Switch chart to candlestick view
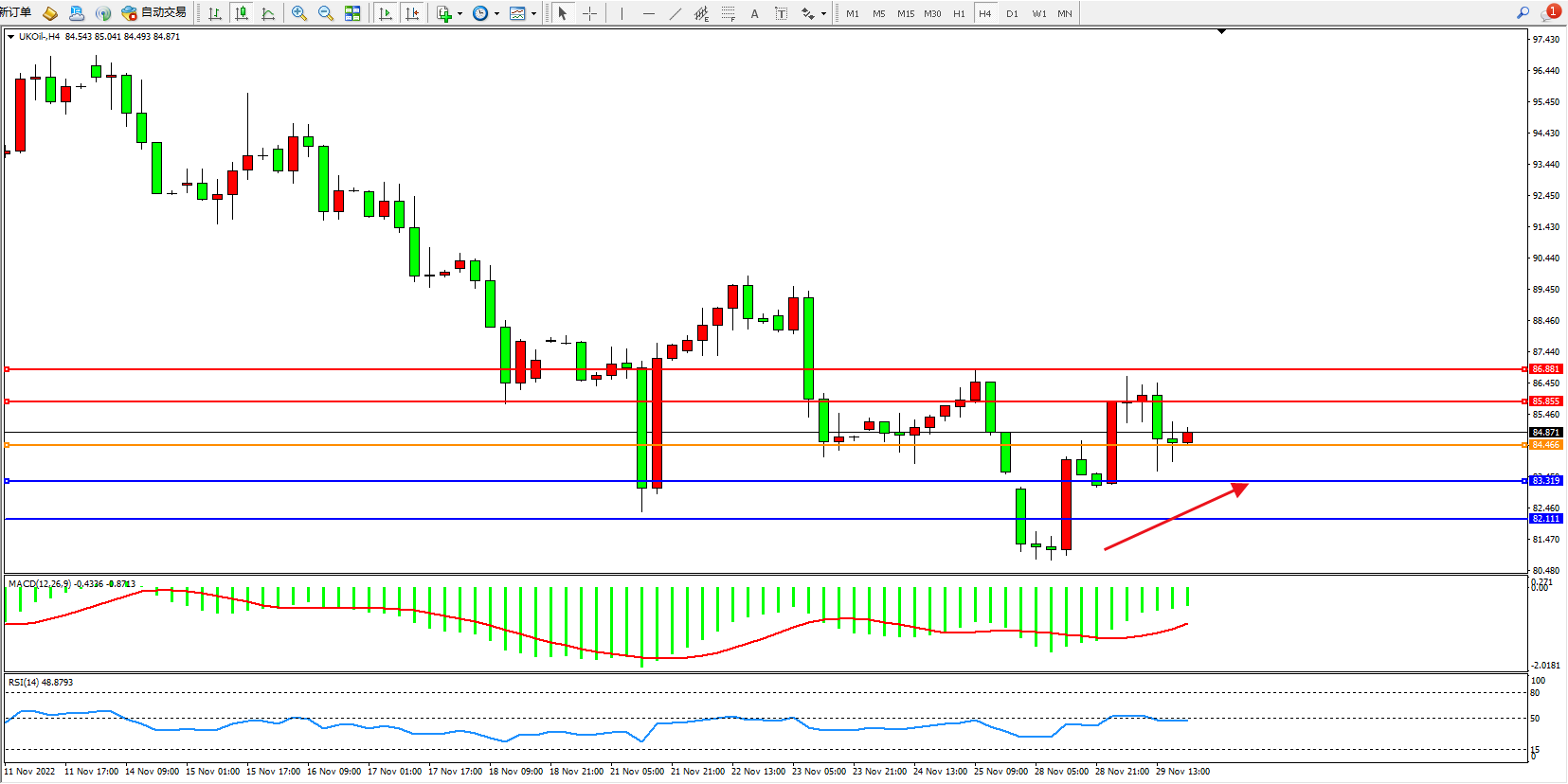 click(x=242, y=13)
